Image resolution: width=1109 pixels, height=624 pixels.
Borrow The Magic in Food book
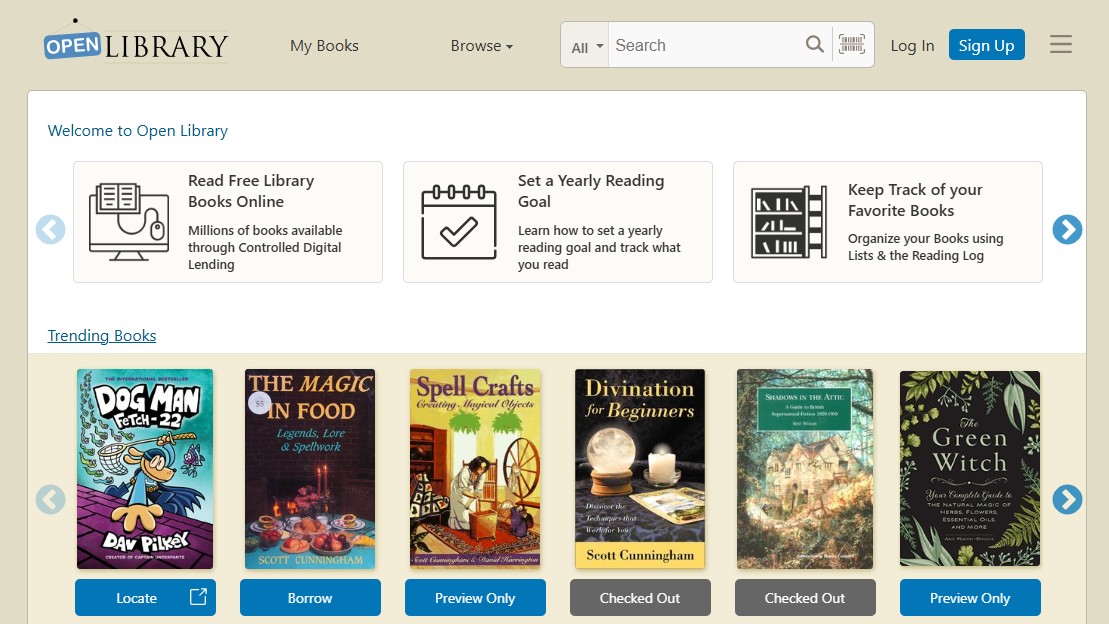click(x=310, y=597)
